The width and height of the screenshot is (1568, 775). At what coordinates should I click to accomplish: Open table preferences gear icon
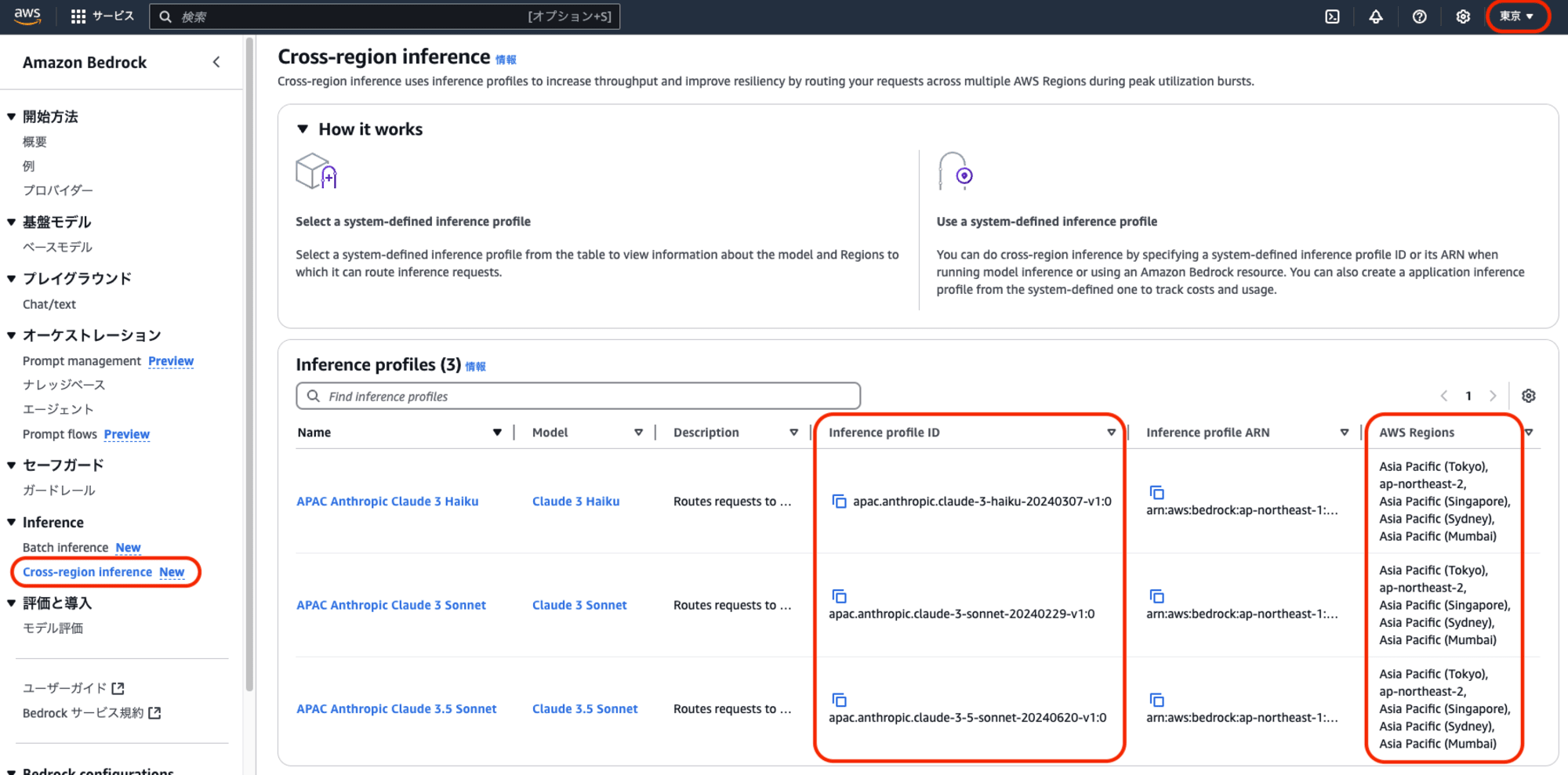(x=1528, y=396)
